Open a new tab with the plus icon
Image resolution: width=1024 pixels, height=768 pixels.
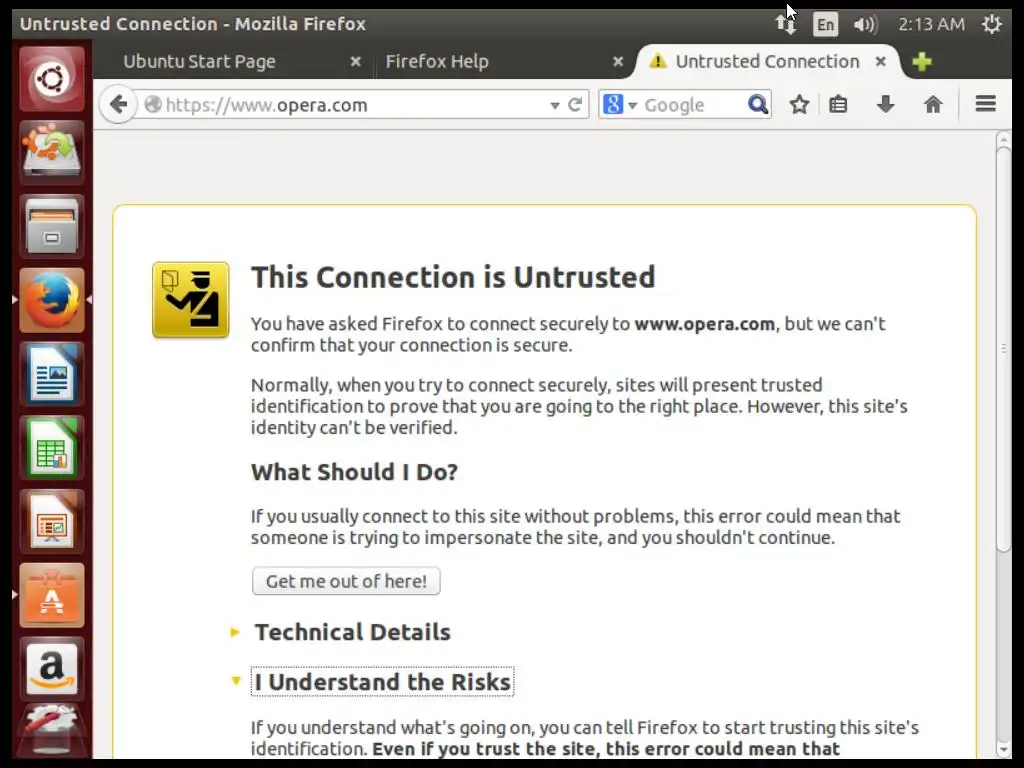921,61
